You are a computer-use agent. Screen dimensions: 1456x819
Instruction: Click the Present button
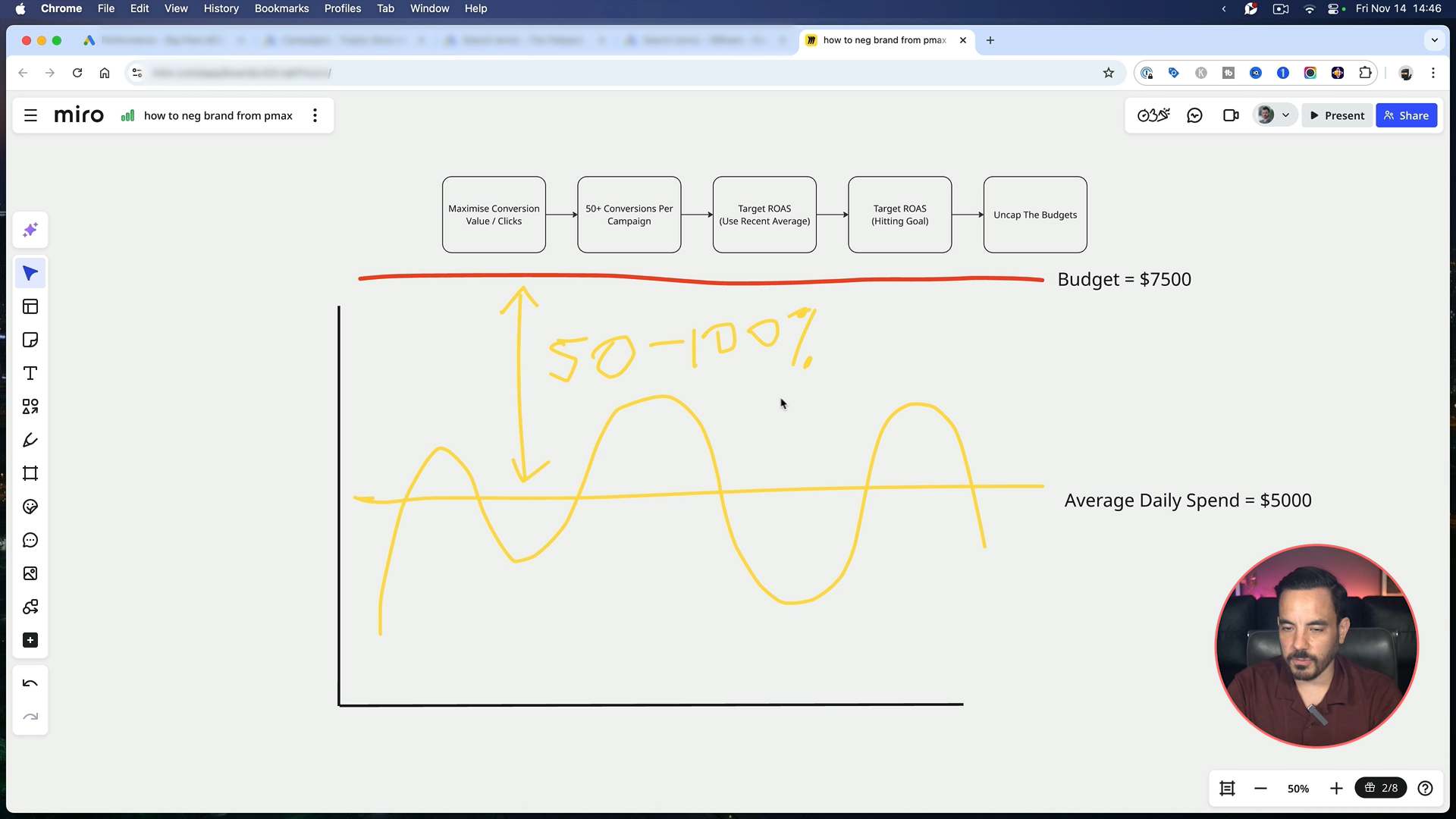(1337, 115)
